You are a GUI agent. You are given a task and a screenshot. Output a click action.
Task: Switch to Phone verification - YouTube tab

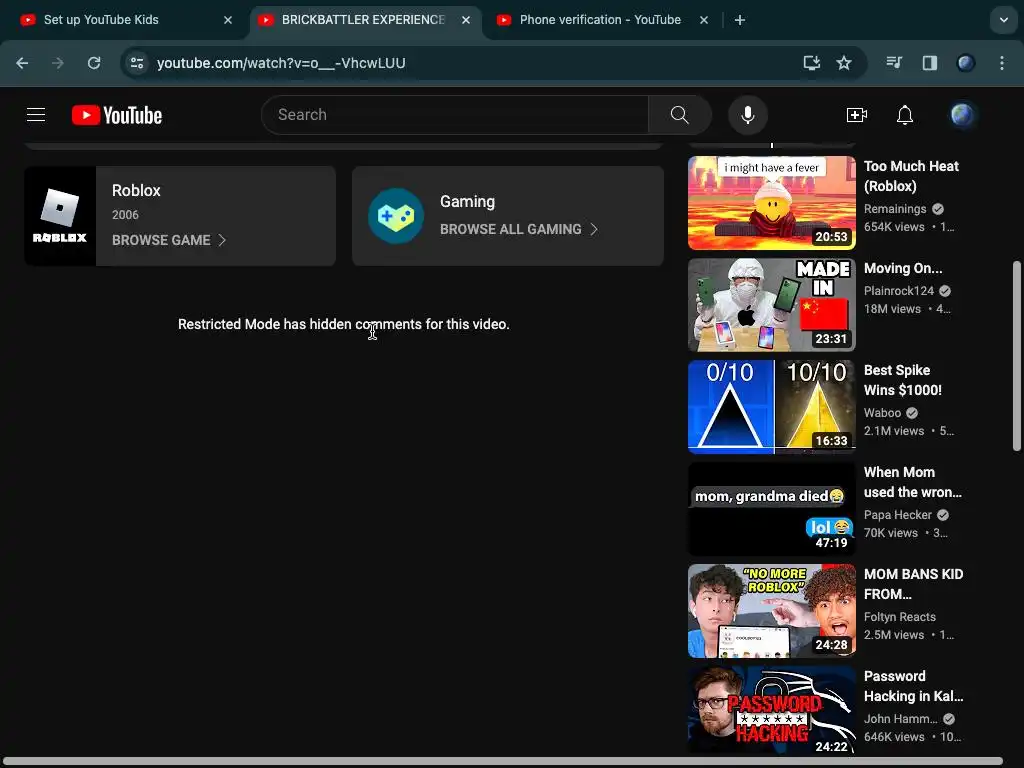coord(600,20)
